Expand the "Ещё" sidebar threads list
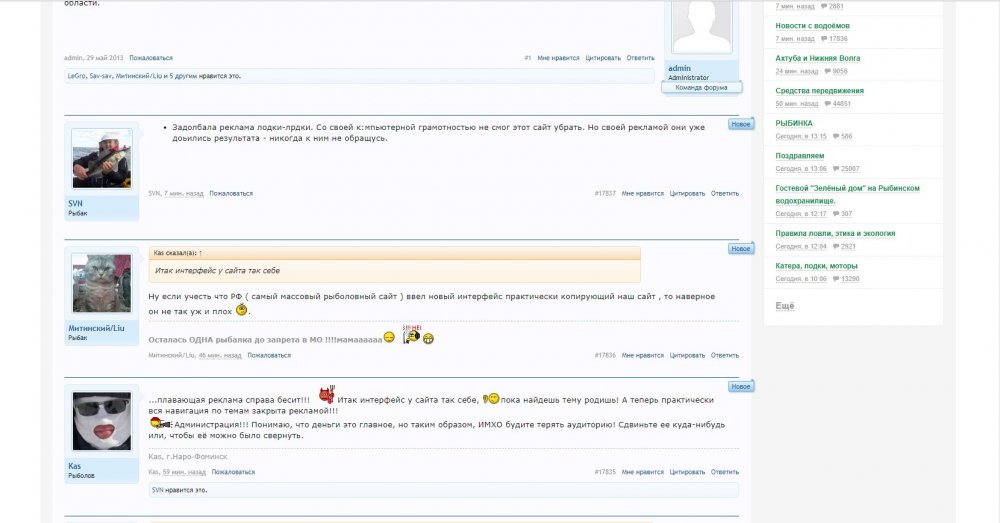This screenshot has width=1000, height=523. [784, 306]
